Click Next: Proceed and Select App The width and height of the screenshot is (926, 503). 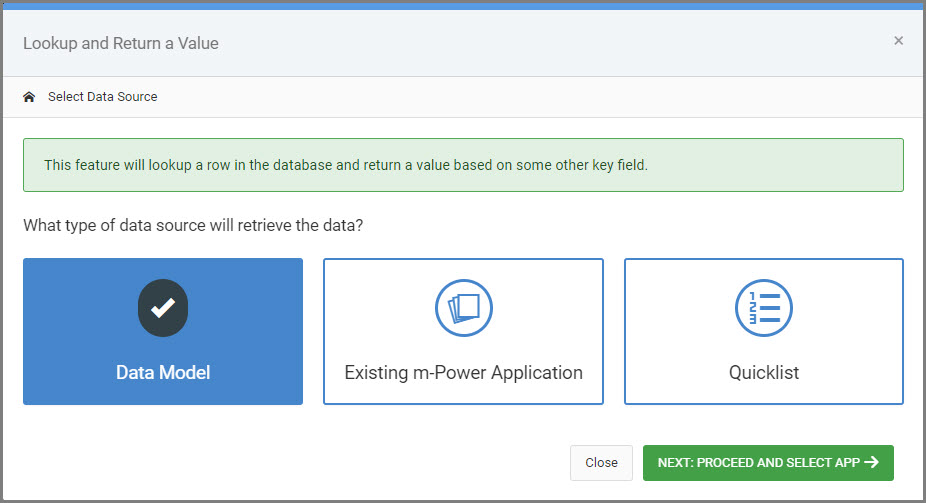point(768,463)
